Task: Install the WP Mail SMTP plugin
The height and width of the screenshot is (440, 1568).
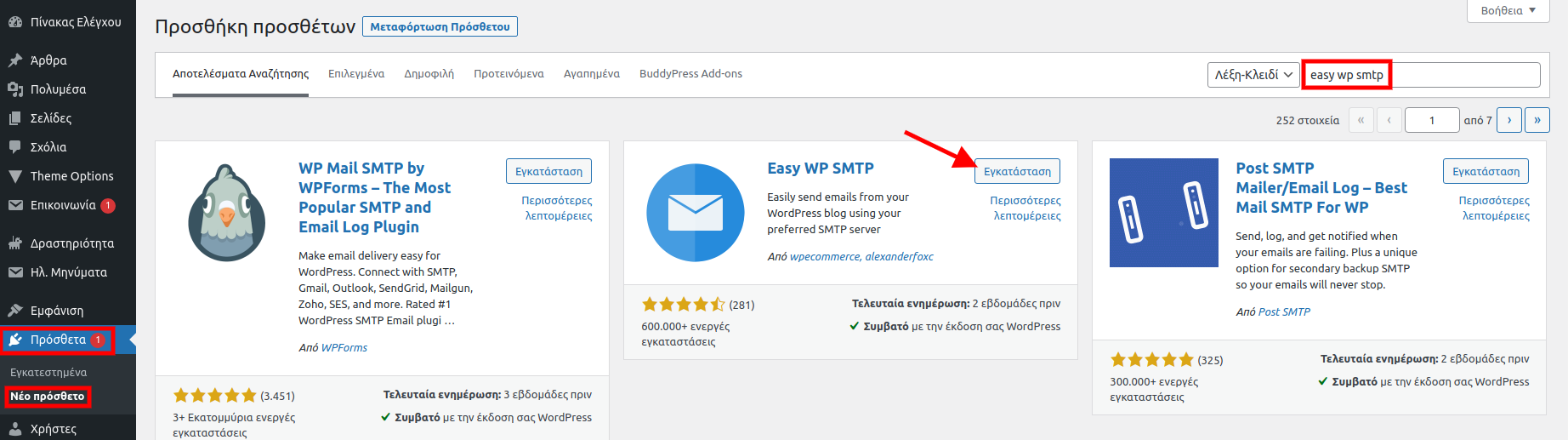Action: click(x=548, y=171)
